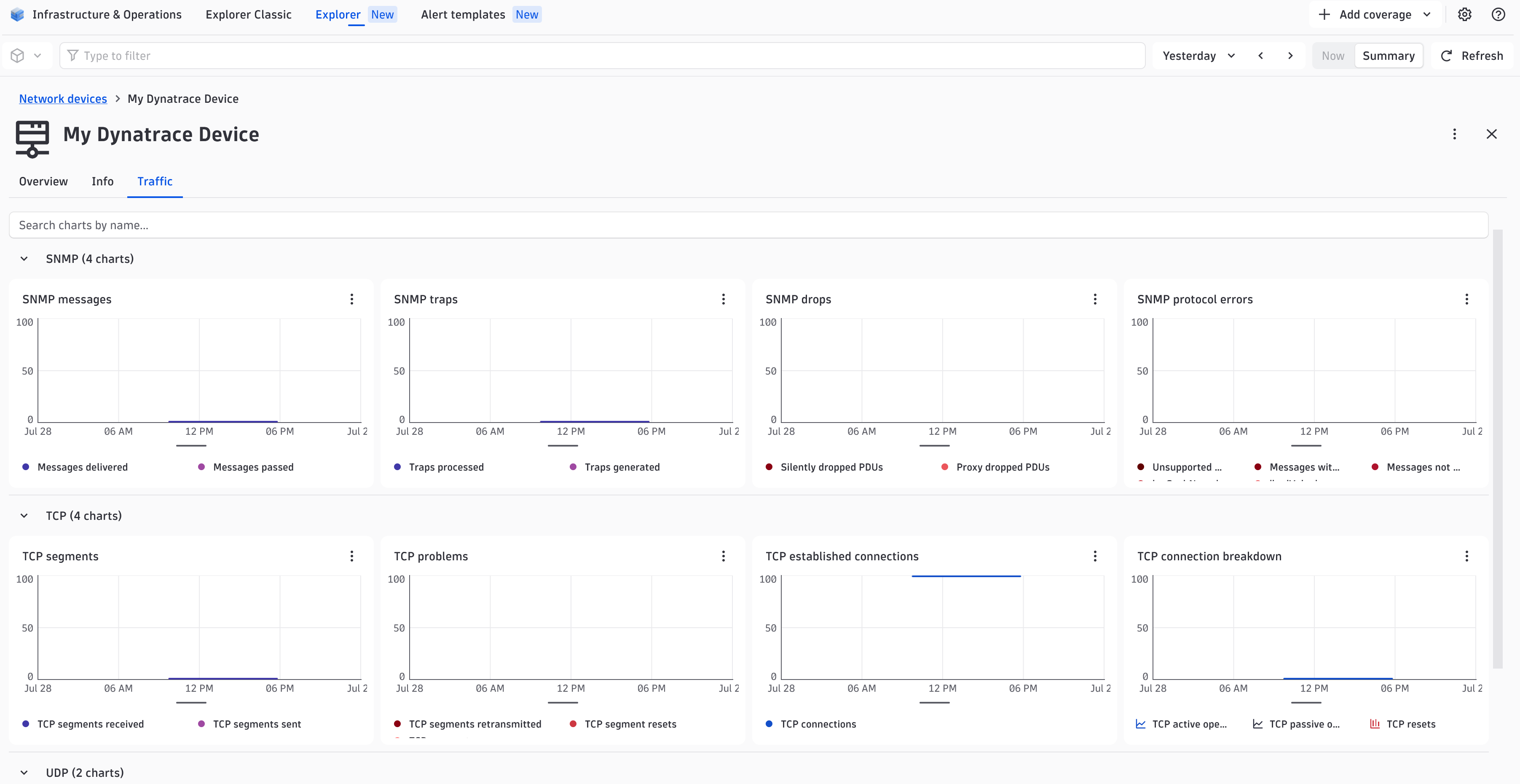Click the TCP active opens line-chart icon
Viewport: 1520px width, 784px height.
[x=1141, y=724]
